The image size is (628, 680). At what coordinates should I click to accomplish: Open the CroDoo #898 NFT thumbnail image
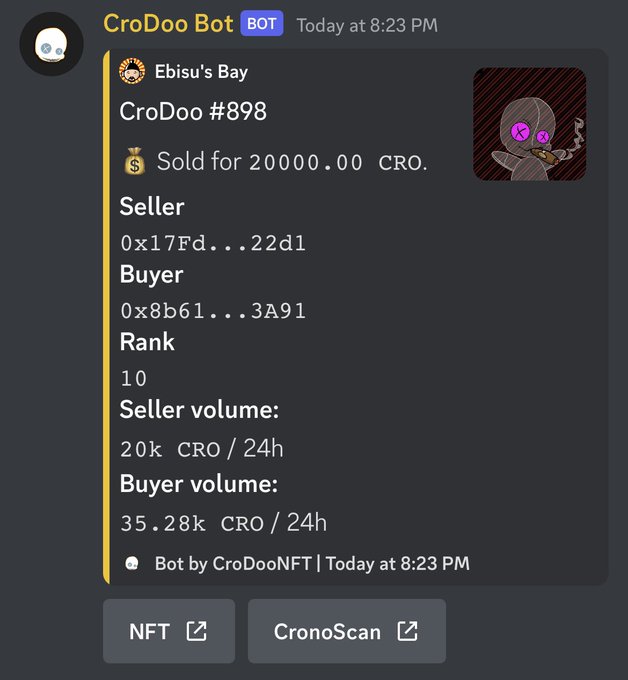pyautogui.click(x=530, y=124)
